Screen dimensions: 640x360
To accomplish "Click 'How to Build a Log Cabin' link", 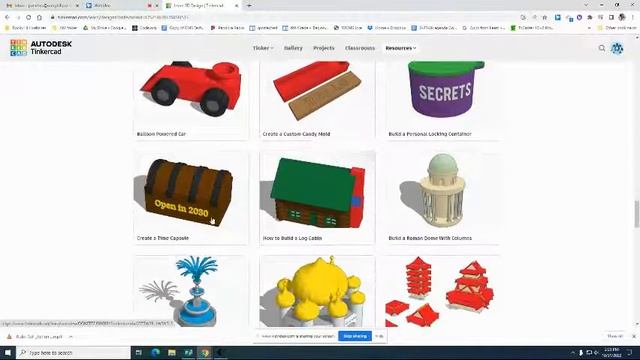I will point(292,238).
